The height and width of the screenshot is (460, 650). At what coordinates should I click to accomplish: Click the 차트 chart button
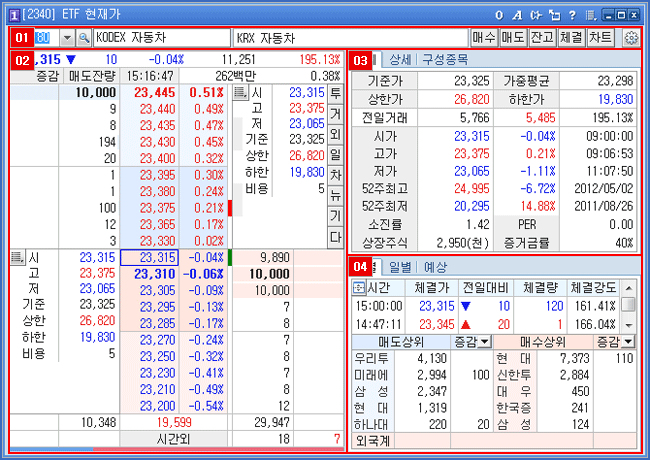(600, 37)
